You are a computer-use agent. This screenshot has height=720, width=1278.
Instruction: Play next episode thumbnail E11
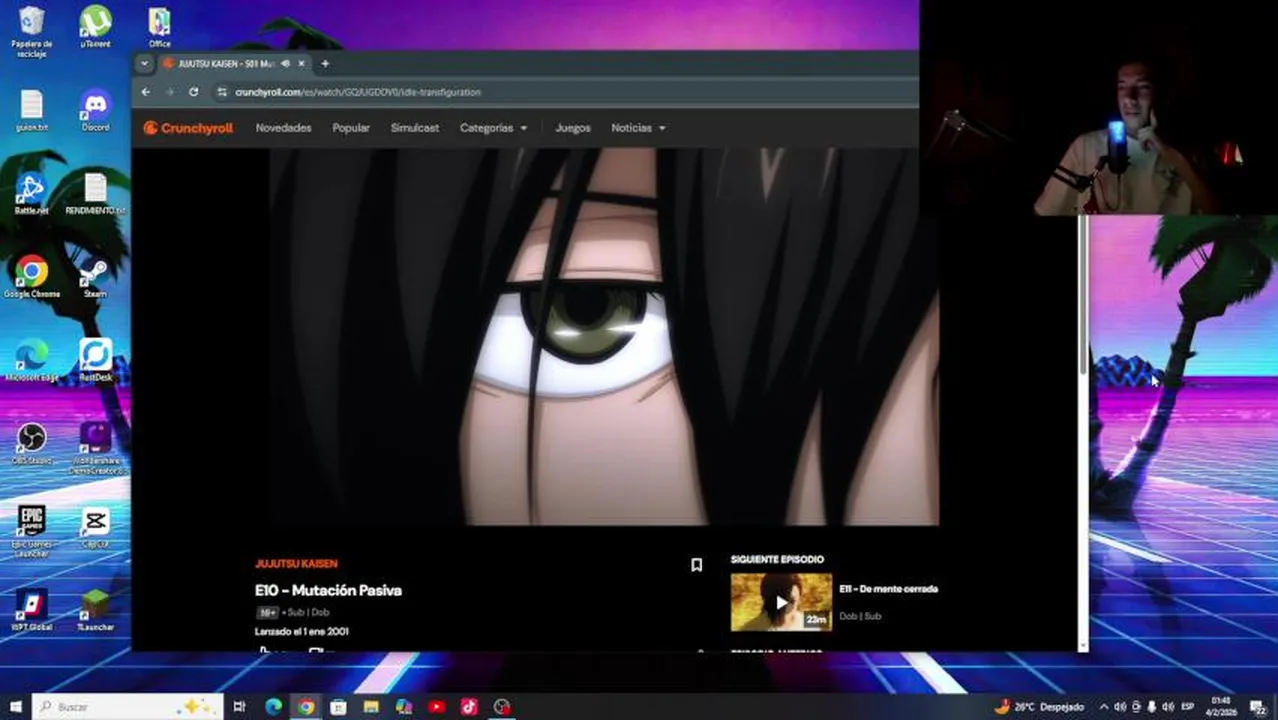point(781,602)
